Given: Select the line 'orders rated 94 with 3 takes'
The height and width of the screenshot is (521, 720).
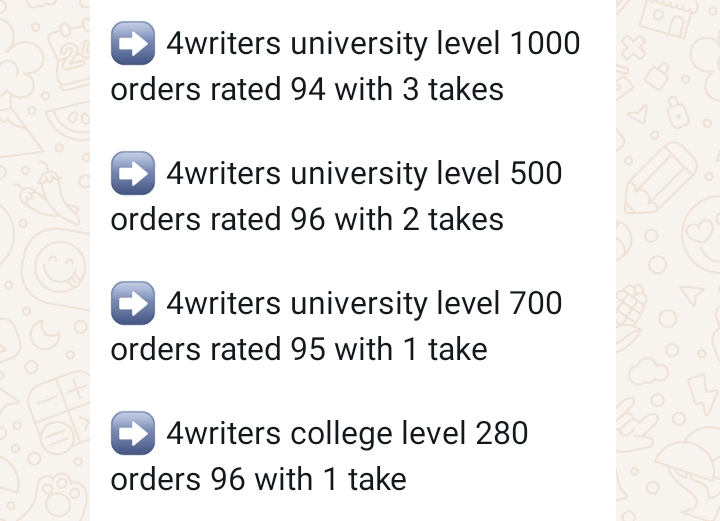Looking at the screenshot, I should tap(307, 89).
